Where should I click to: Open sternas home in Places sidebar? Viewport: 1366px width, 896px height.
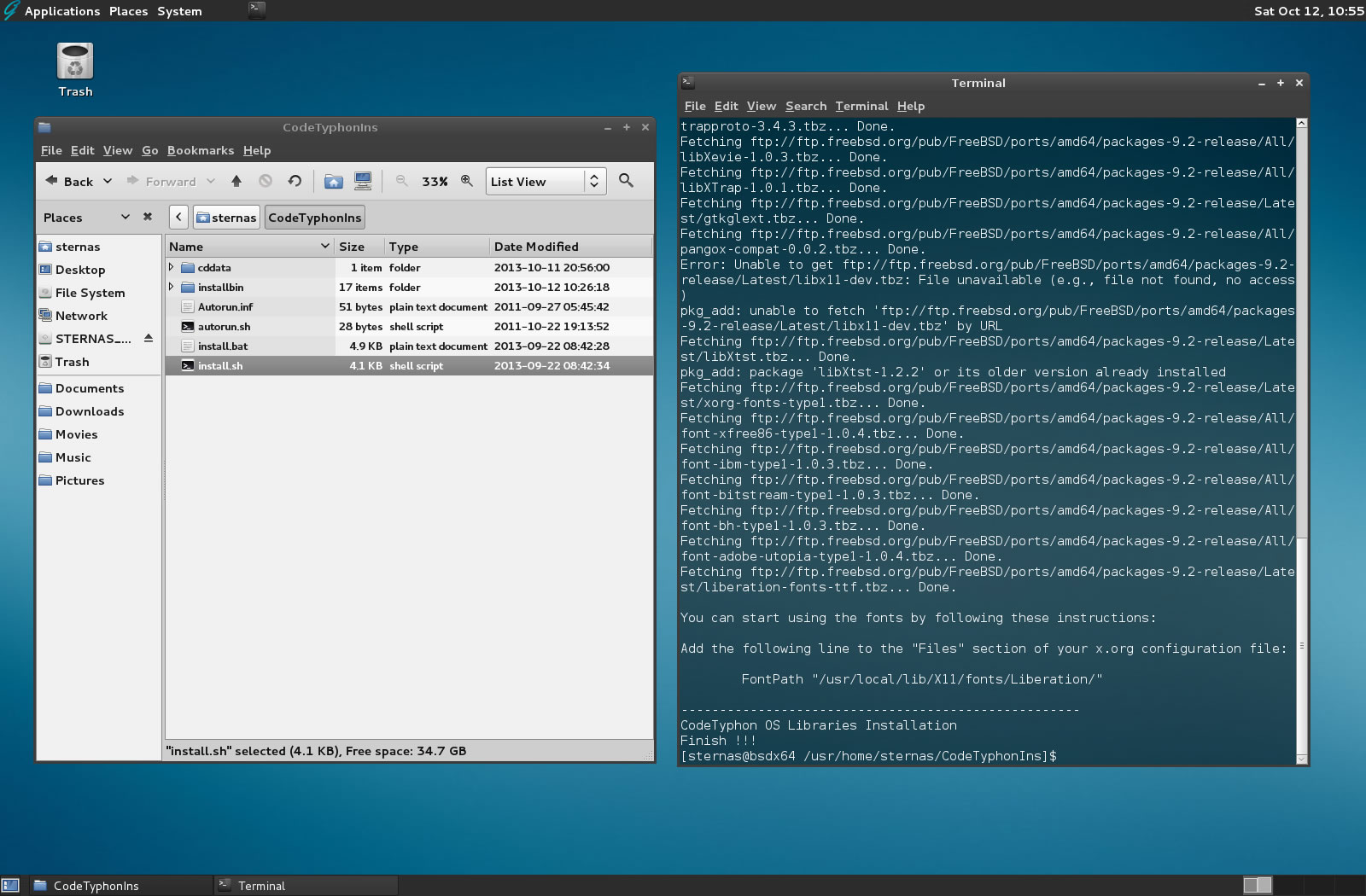coord(99,247)
